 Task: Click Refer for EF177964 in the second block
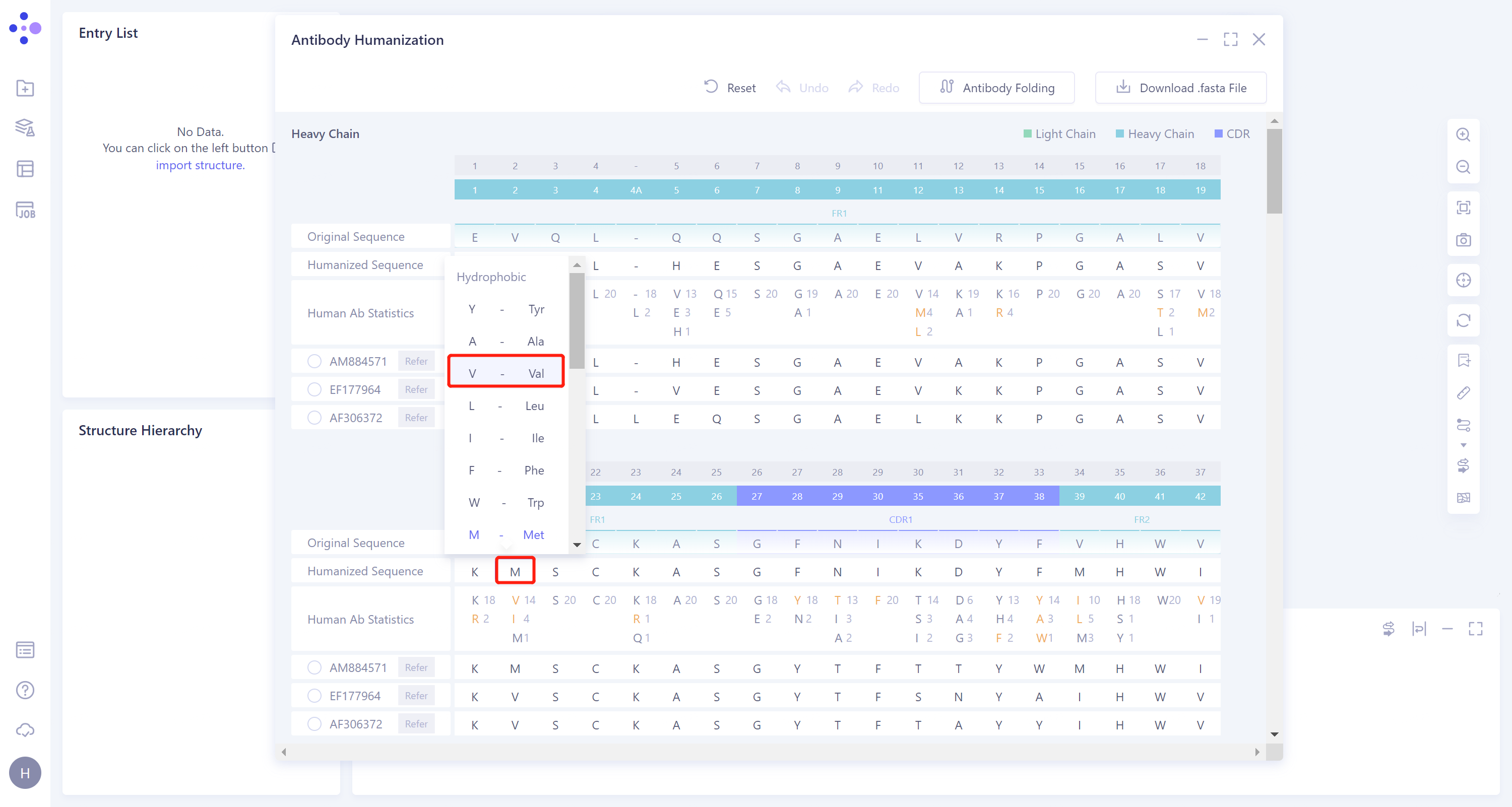pyautogui.click(x=416, y=696)
